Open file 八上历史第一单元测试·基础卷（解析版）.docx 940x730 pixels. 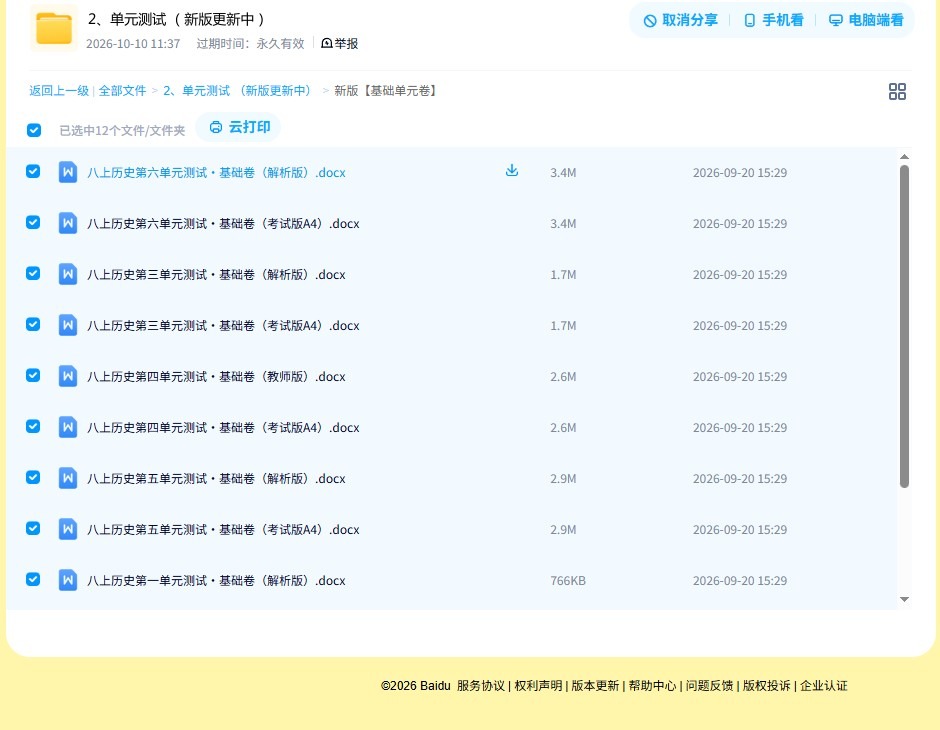point(216,580)
